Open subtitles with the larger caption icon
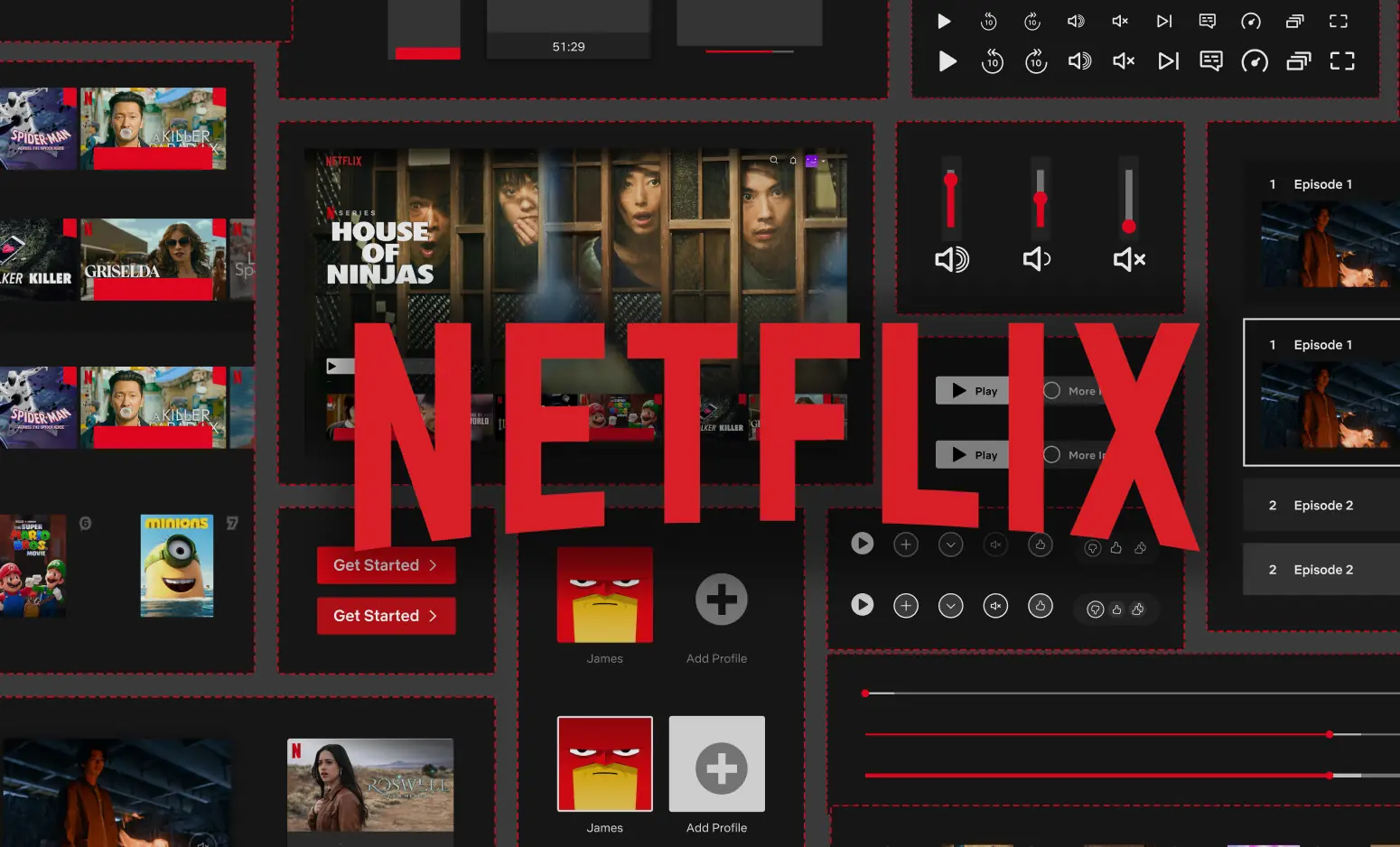 click(x=1211, y=61)
